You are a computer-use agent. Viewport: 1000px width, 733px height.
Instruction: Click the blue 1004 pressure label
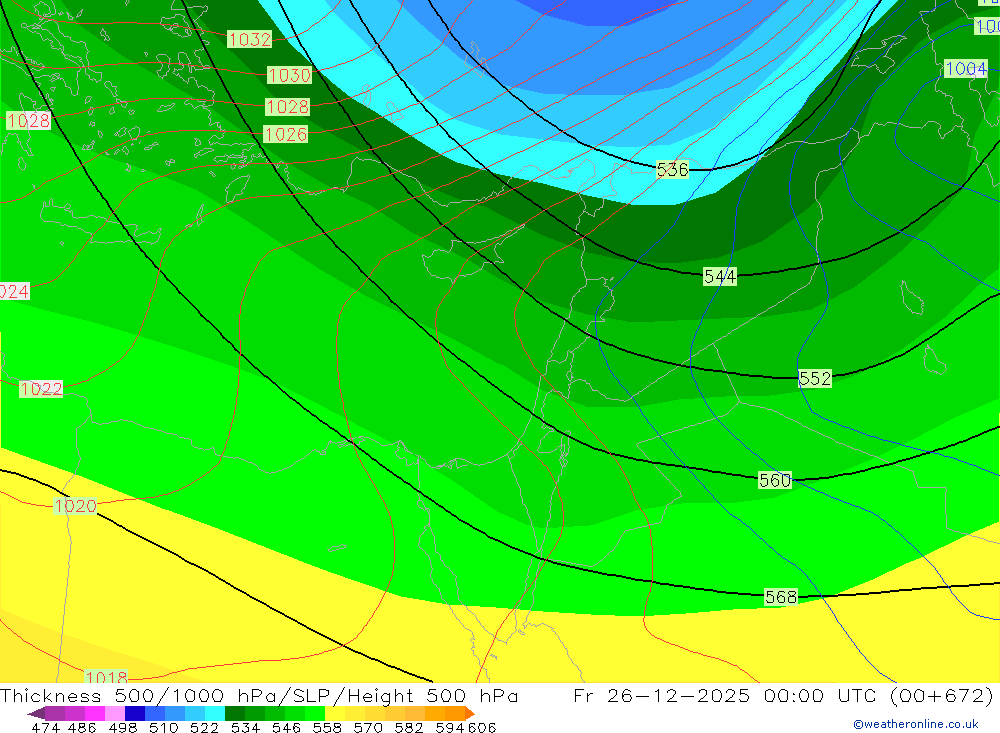point(966,68)
